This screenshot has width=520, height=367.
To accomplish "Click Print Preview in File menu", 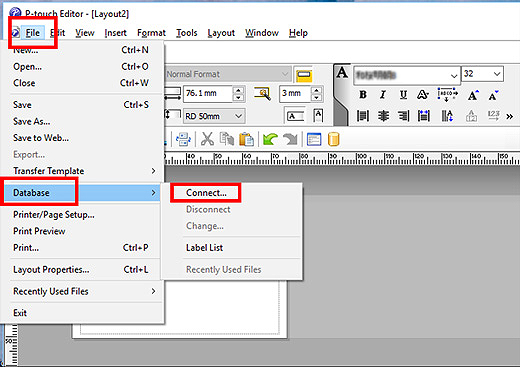I will coord(39,231).
